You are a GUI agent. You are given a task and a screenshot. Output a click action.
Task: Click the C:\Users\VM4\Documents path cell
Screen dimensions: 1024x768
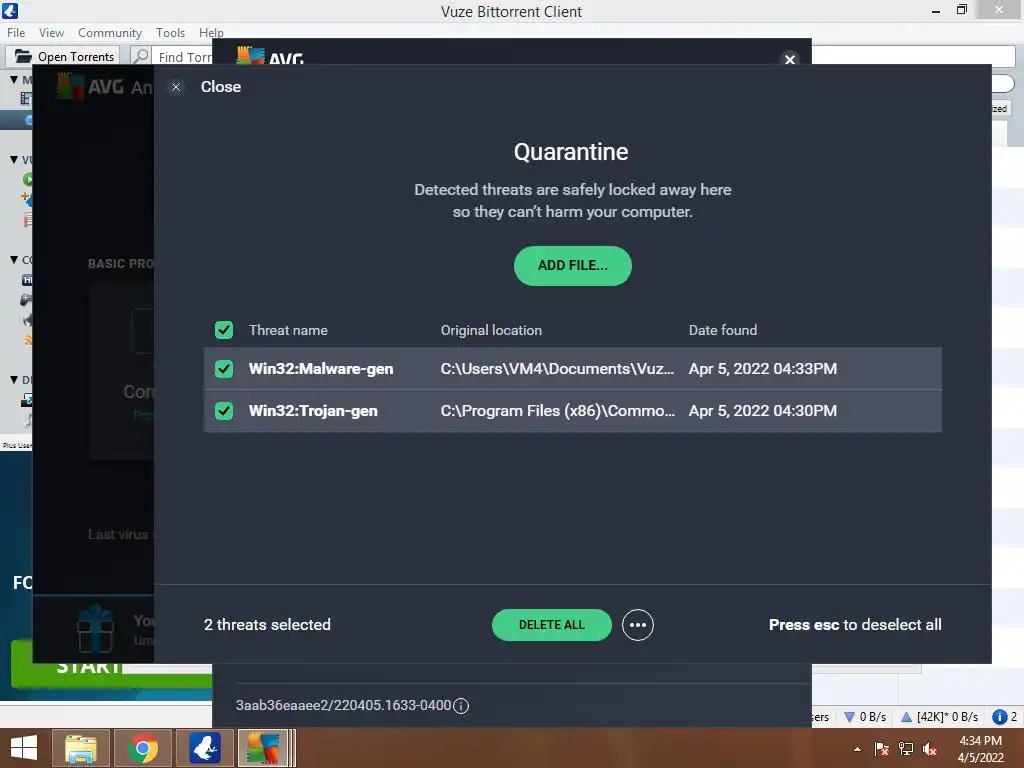coord(557,369)
